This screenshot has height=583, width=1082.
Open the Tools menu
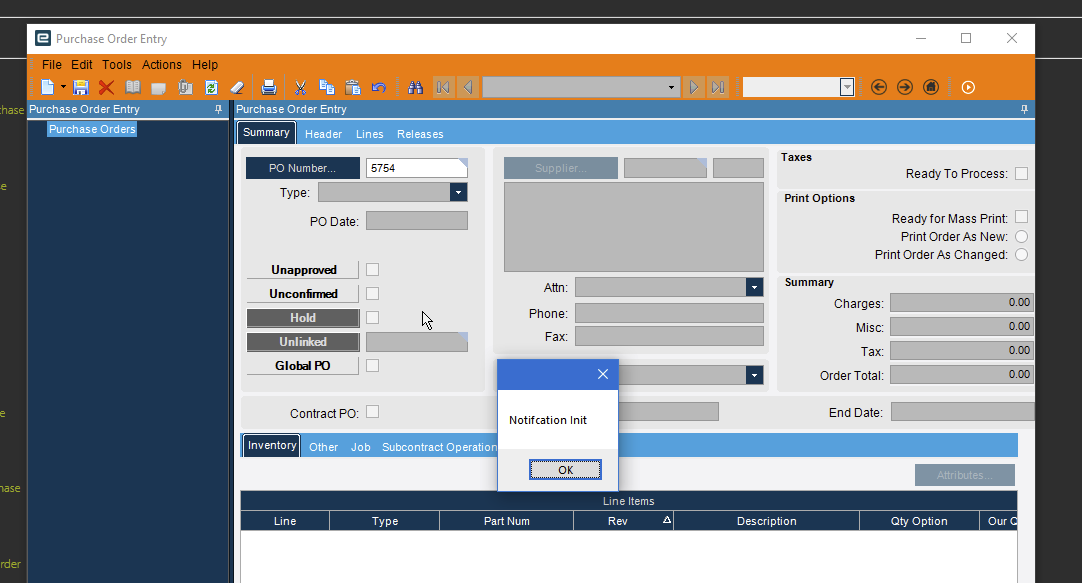117,65
